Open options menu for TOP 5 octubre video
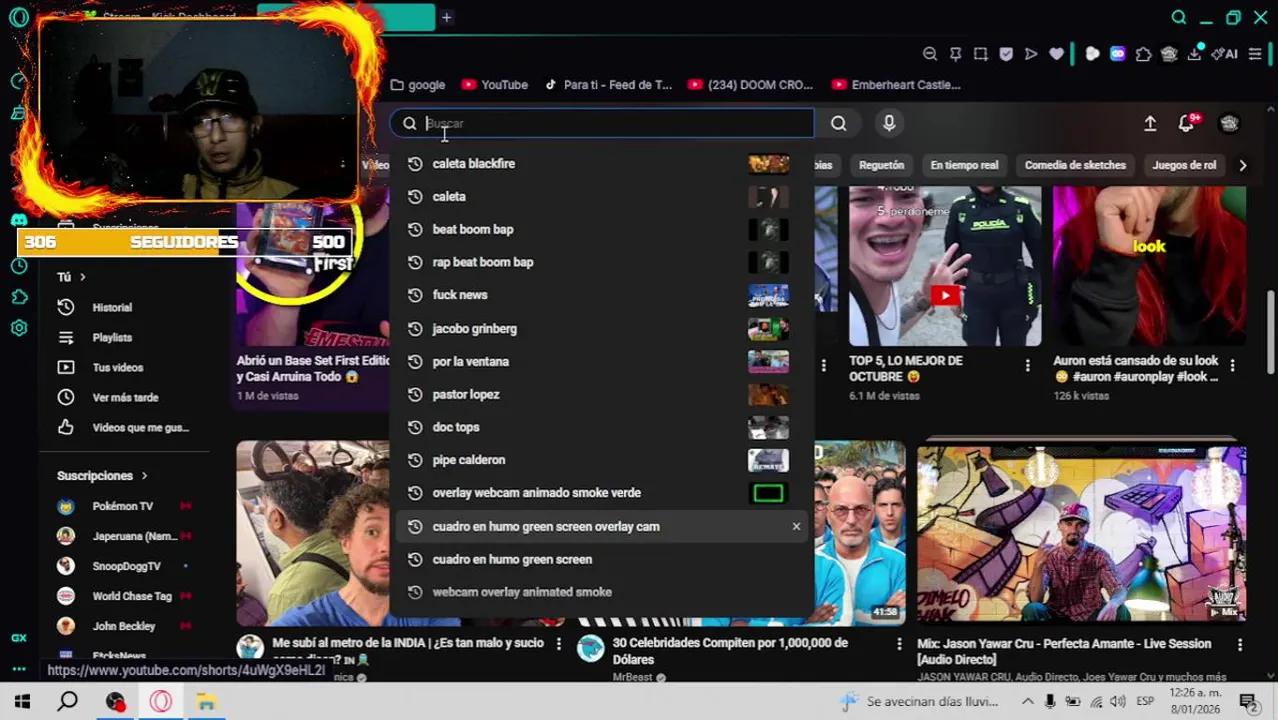Viewport: 1278px width, 720px height. (x=1027, y=366)
